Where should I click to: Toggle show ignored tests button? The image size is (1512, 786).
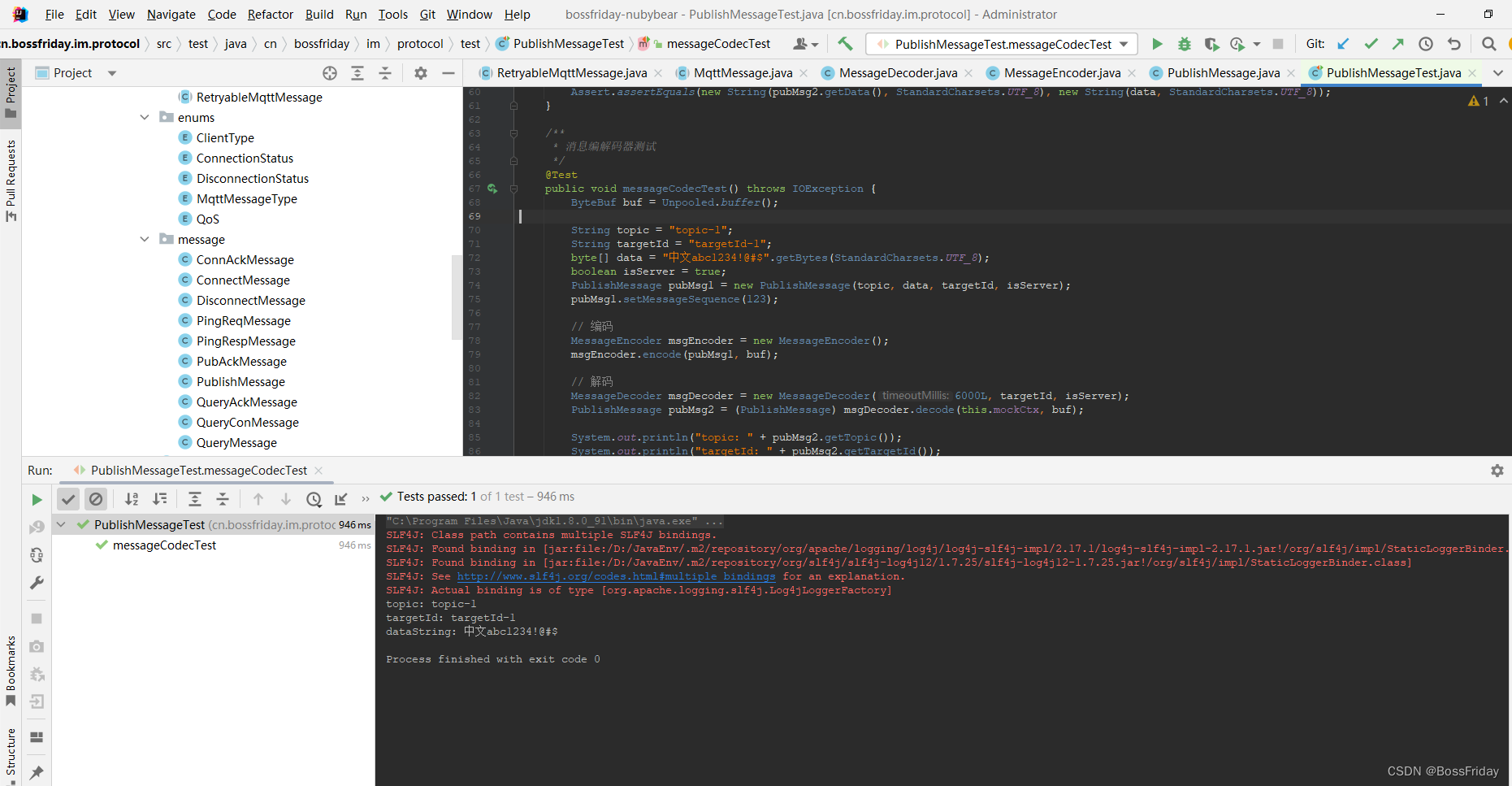[x=96, y=499]
